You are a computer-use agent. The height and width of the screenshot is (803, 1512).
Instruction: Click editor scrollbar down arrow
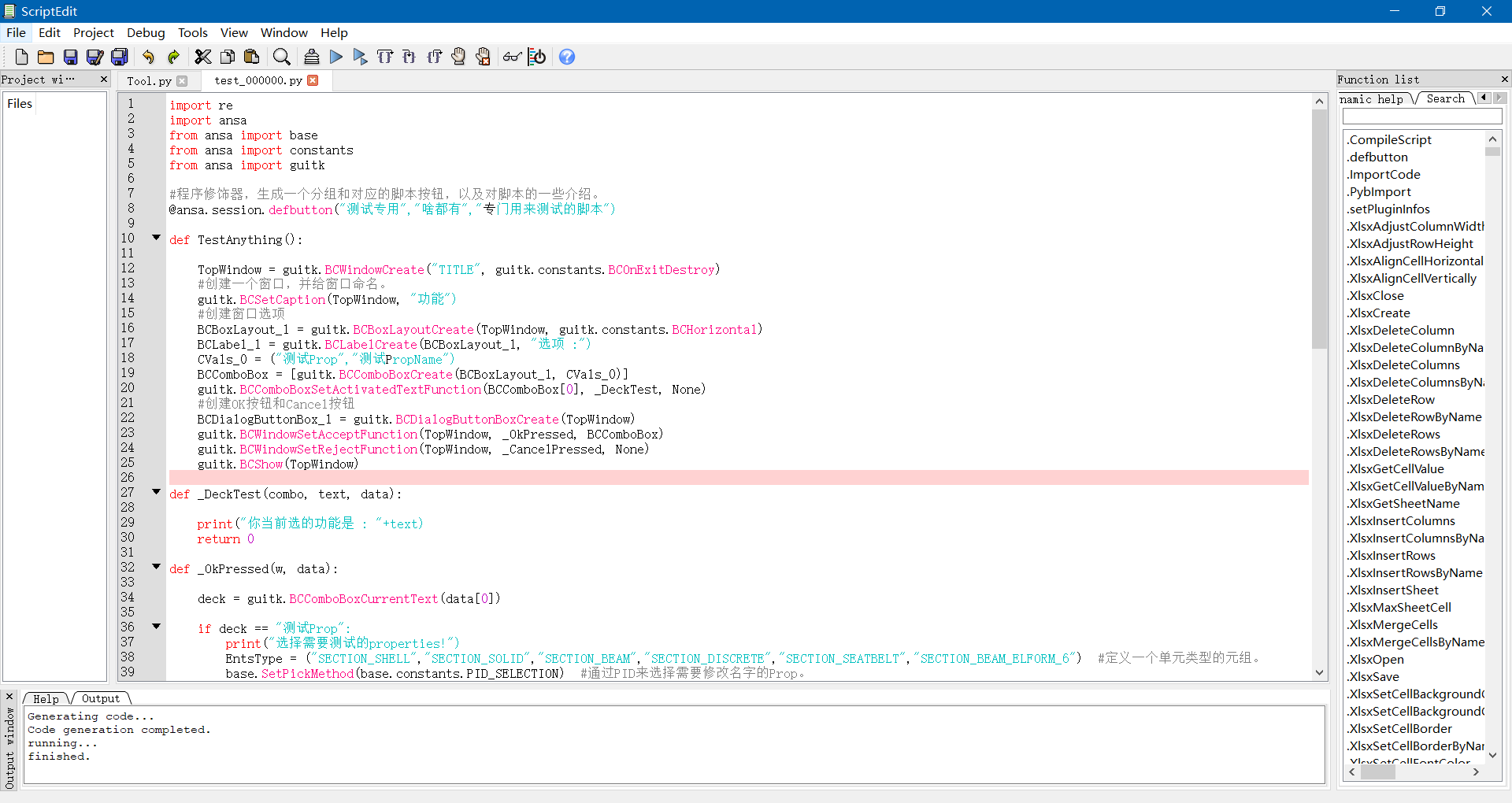point(1320,673)
